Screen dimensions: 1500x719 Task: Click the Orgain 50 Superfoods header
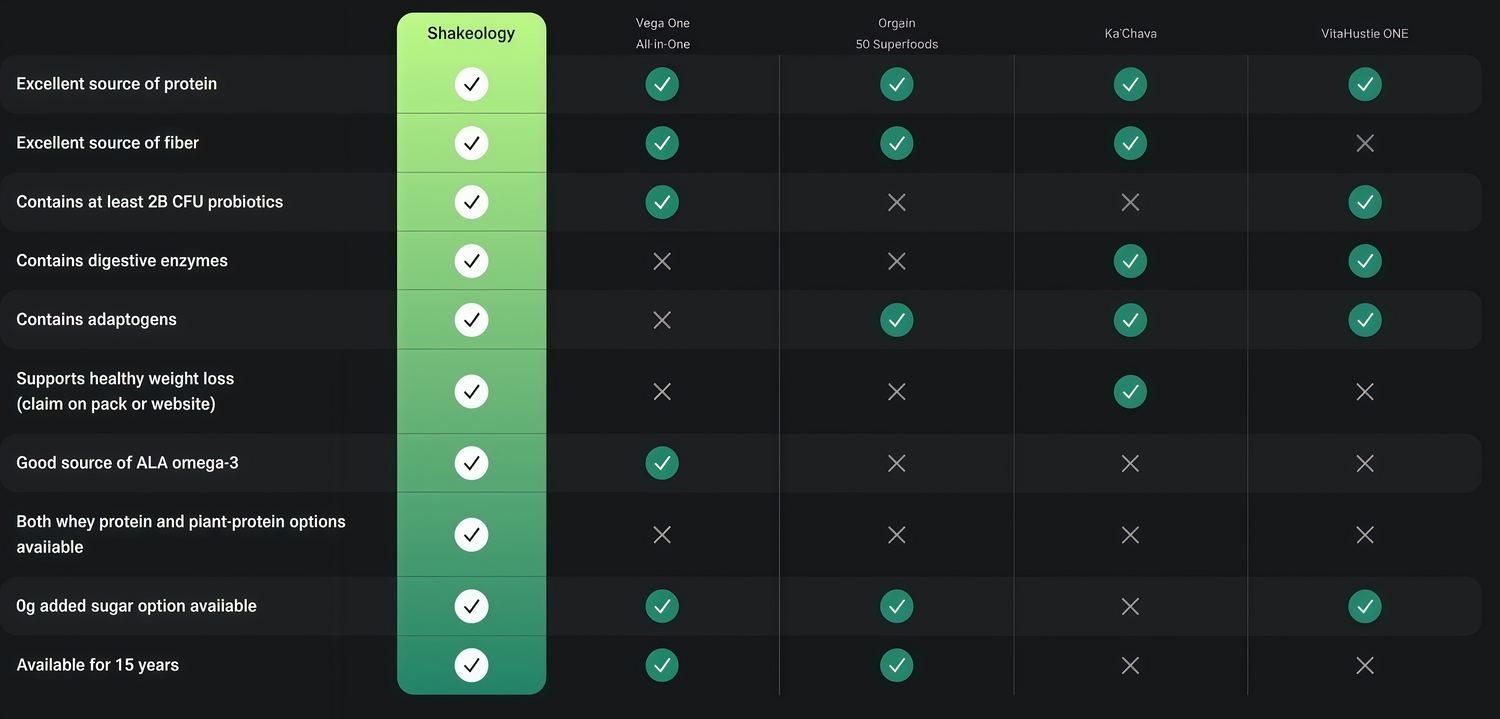click(897, 33)
